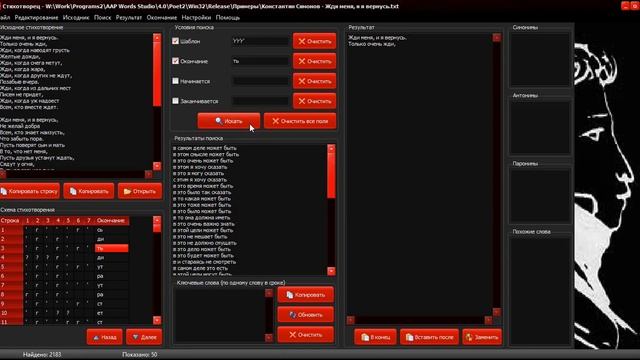640x360 pixels.
Task: Toggle the Окончание checkbox
Action: (x=176, y=61)
